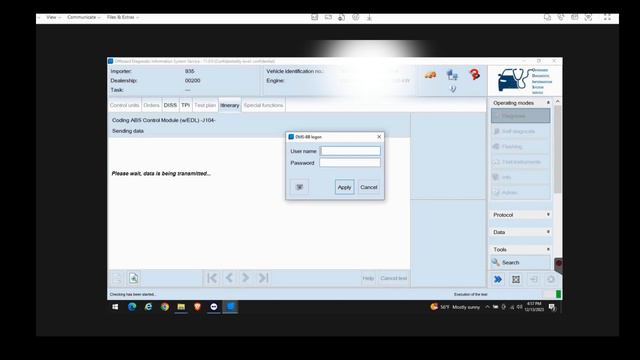
Task: Click the User name input field
Action: click(x=350, y=151)
